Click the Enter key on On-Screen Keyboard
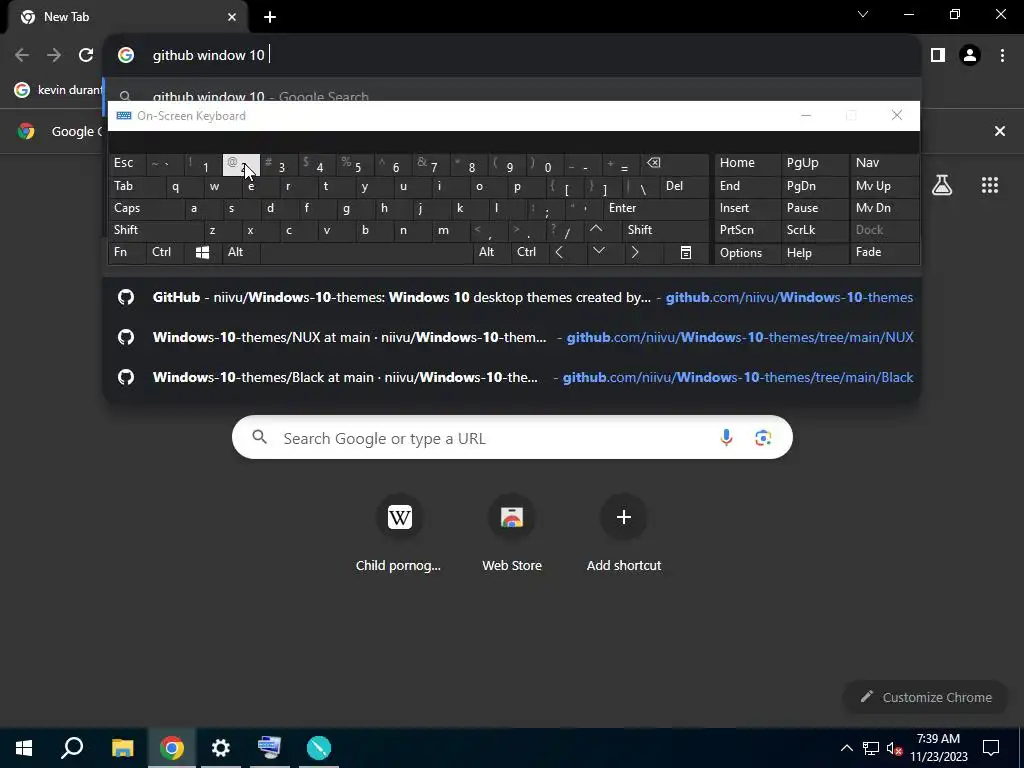Viewport: 1024px width, 768px height. 656,208
